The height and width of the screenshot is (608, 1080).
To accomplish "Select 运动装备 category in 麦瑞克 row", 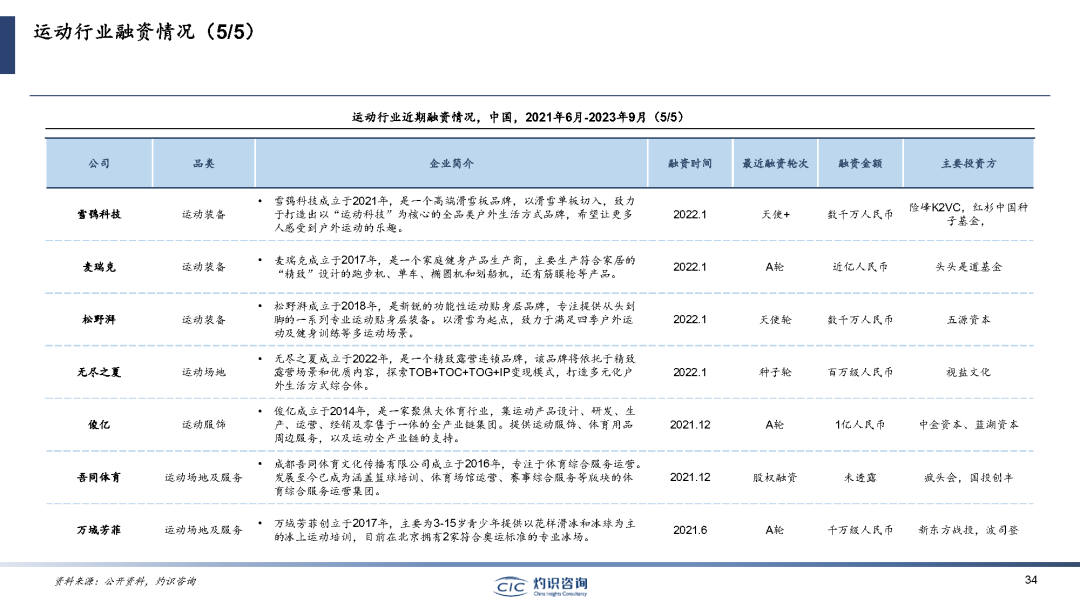I will 203,267.
